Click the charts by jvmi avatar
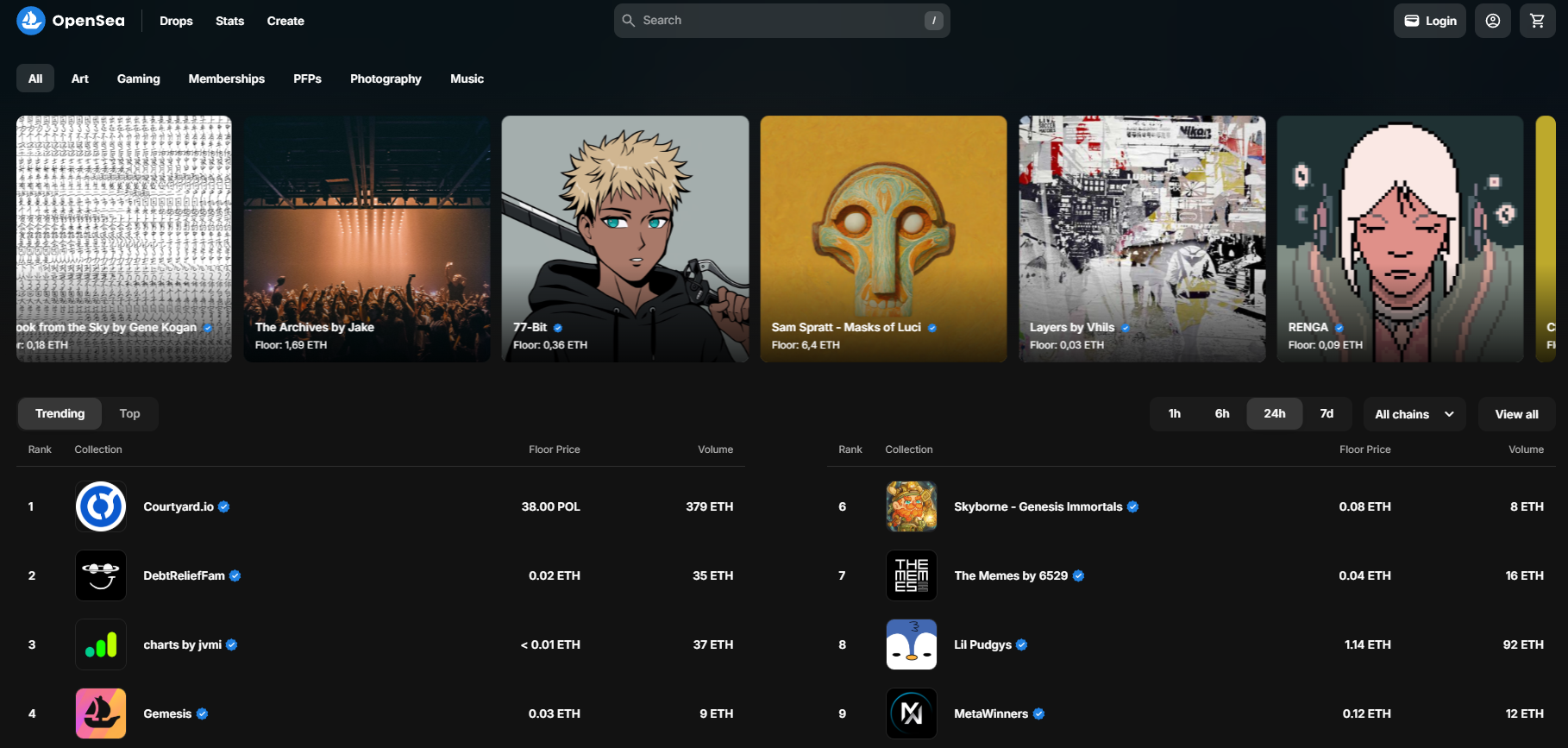This screenshot has width=1568, height=748. (x=101, y=644)
